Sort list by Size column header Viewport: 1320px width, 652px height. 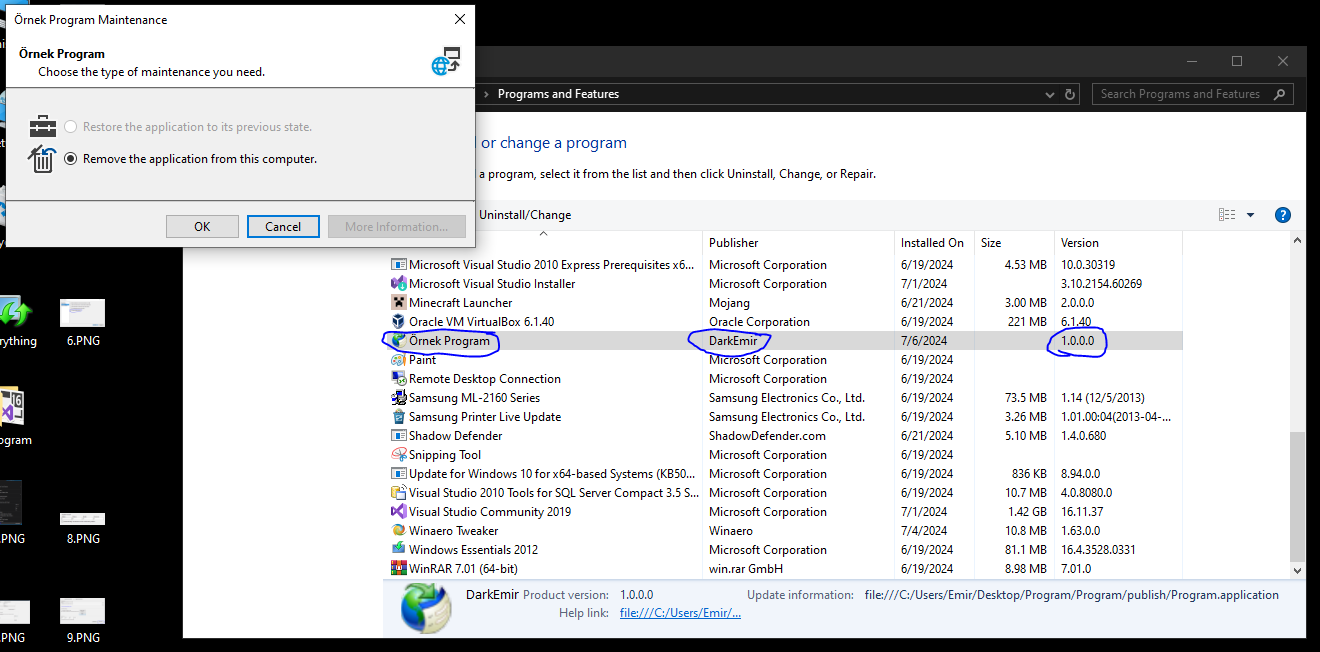click(x=1014, y=243)
